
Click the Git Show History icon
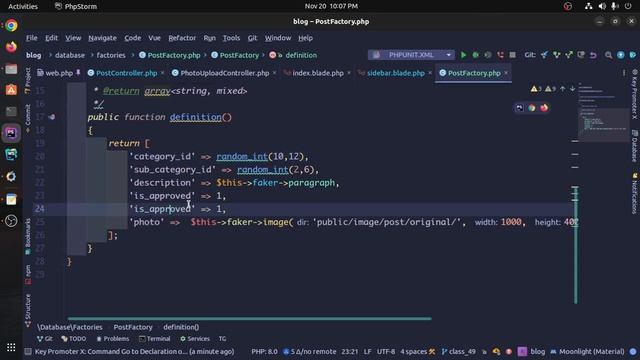click(x=581, y=55)
